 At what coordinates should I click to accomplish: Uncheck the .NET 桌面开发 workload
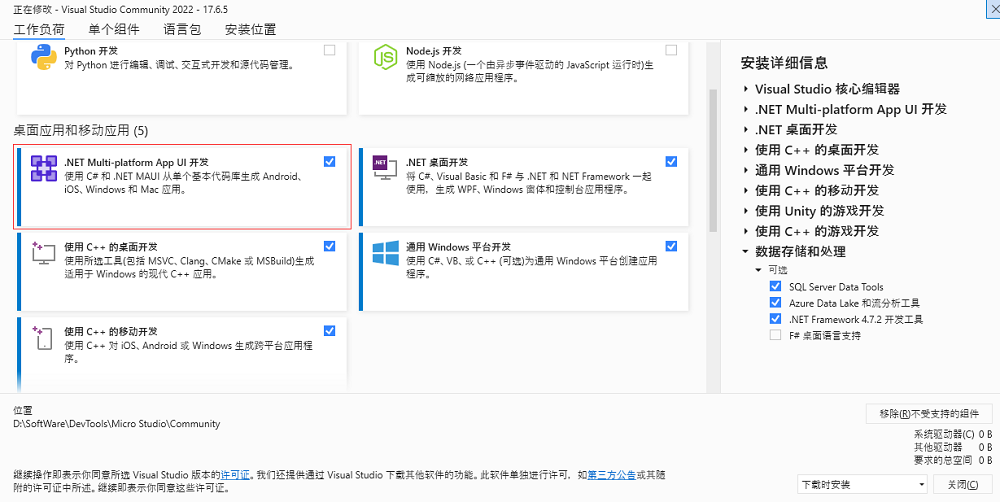[x=671, y=161]
